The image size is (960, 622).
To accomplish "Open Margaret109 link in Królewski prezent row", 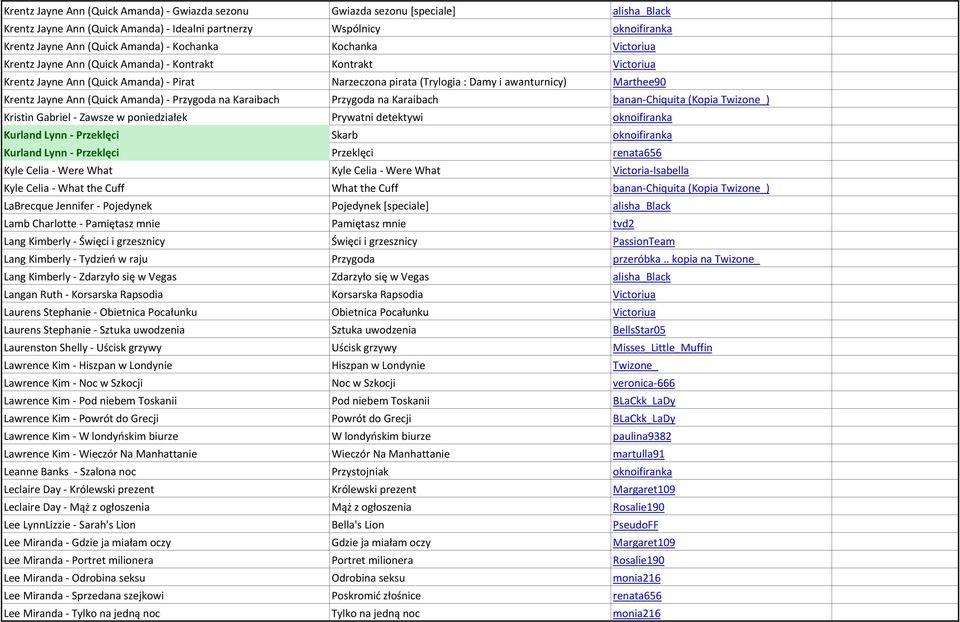I will (x=643, y=490).
